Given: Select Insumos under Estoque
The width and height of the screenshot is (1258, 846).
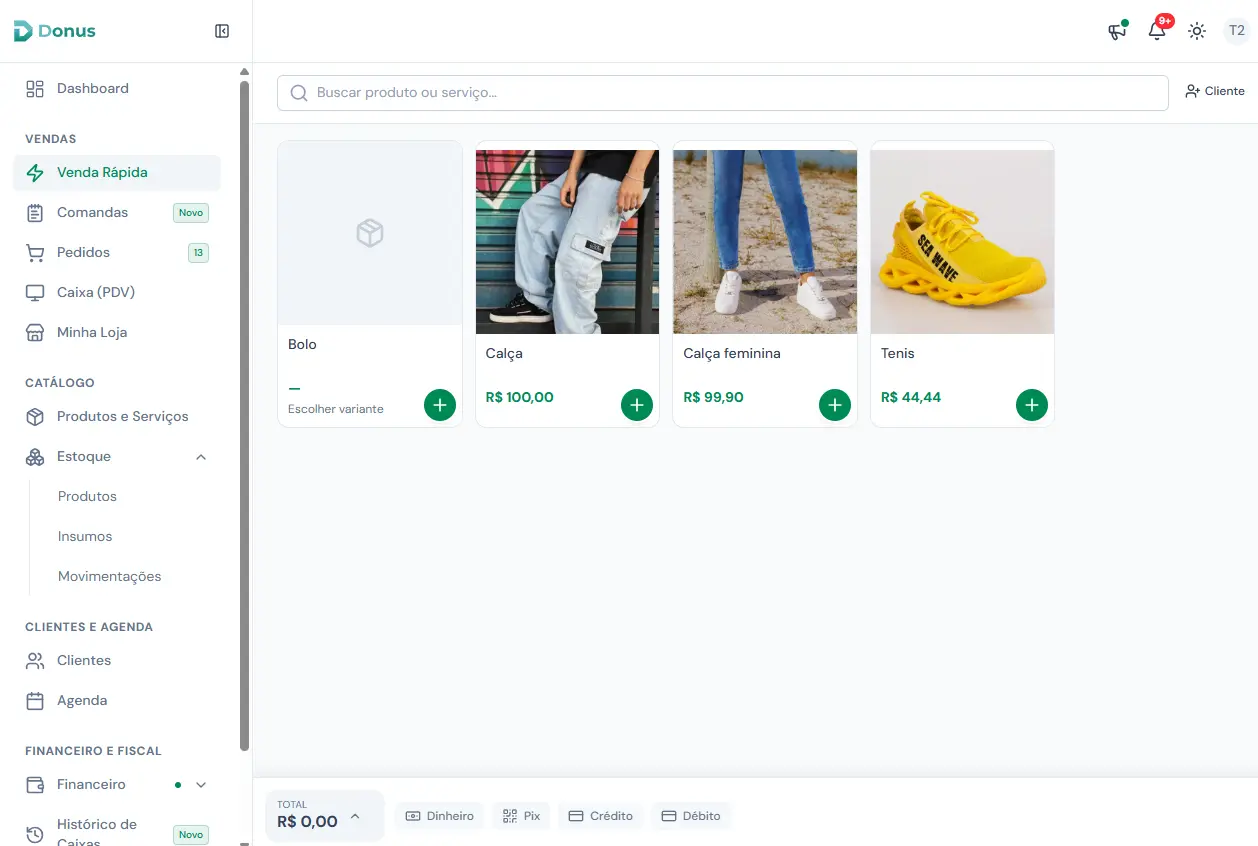Looking at the screenshot, I should pyautogui.click(x=85, y=537).
